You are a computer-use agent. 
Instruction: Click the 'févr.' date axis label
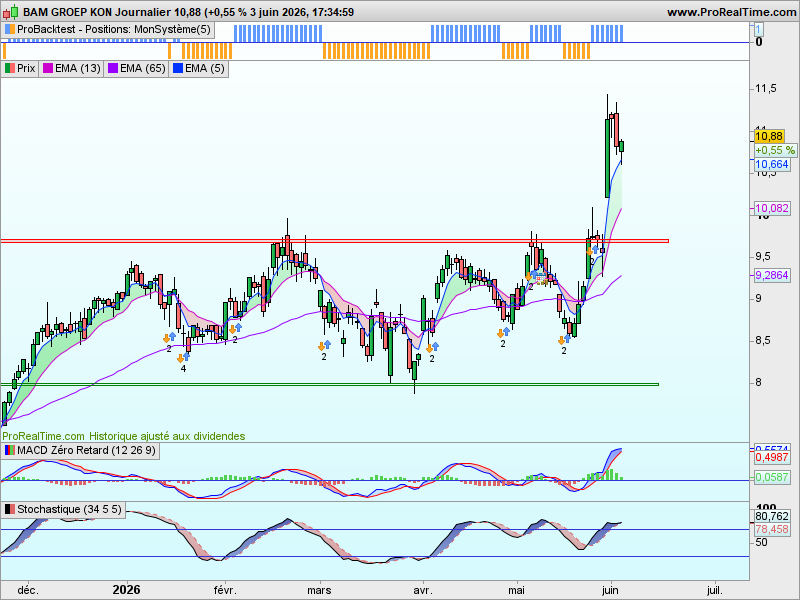[225, 590]
